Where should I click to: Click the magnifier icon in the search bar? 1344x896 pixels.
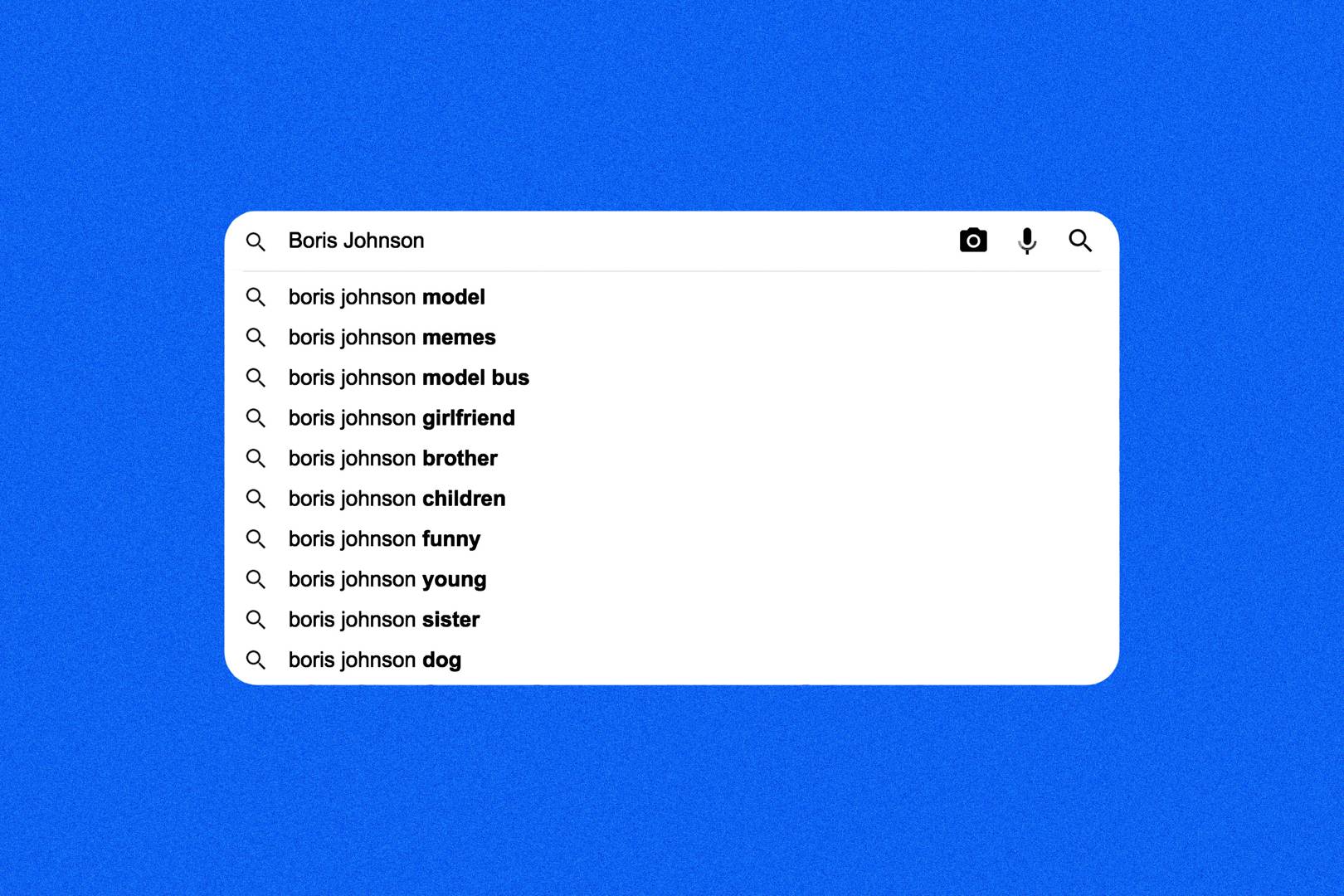click(256, 241)
